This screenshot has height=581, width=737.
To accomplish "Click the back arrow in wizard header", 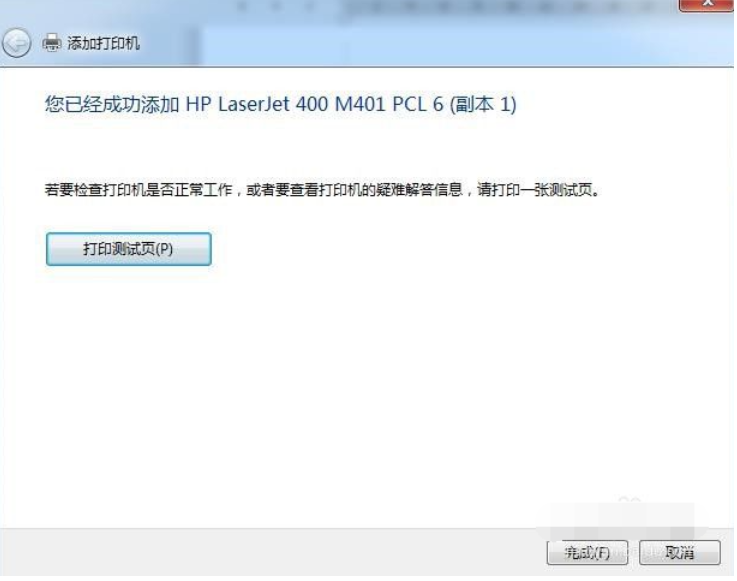I will [x=16, y=43].
